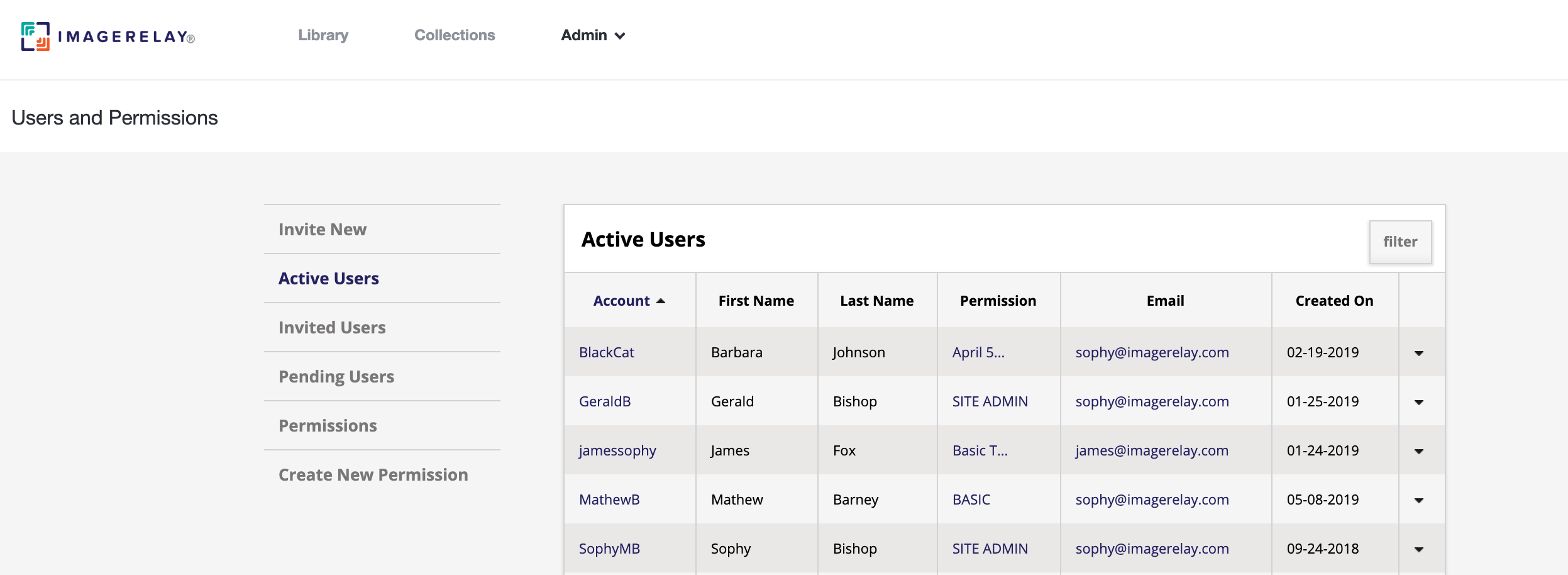Select the Invite New sidebar item

pos(323,229)
